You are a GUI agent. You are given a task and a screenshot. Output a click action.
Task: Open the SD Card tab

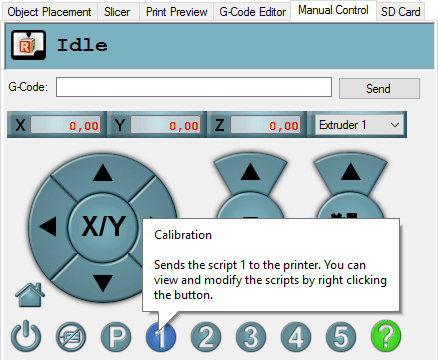400,12
